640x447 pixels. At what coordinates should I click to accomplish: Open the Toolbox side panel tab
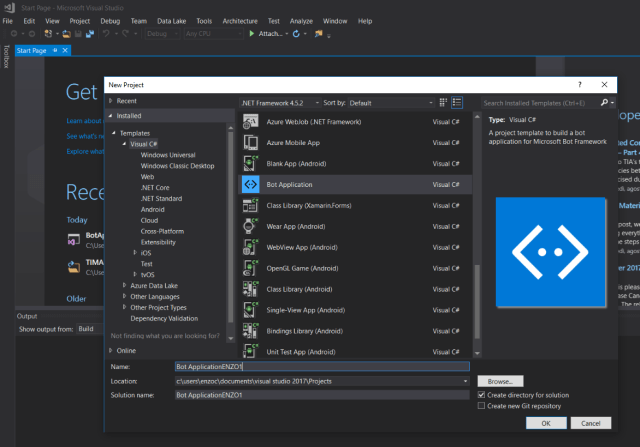tap(6, 56)
